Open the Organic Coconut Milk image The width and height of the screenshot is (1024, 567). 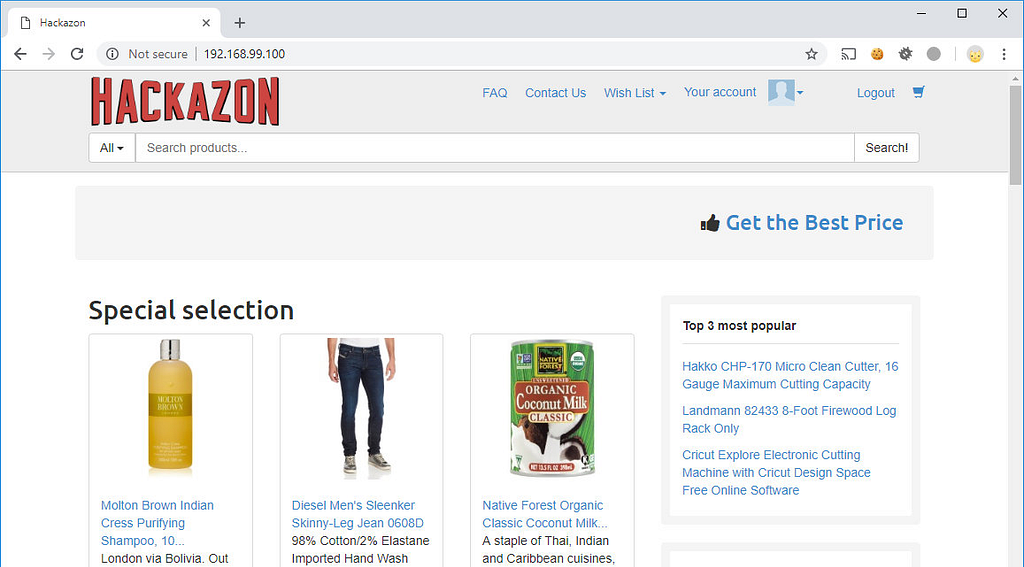[x=552, y=408]
